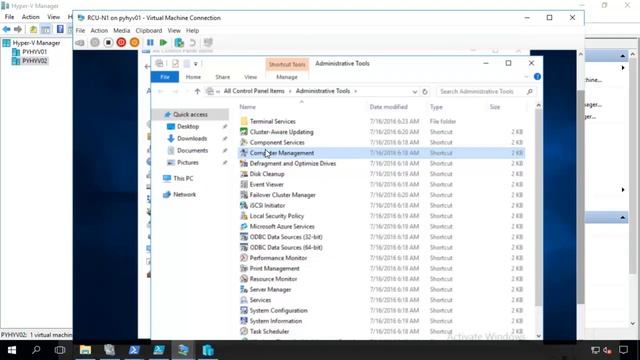Open quick access toolbar customize dropdown
The height and width of the screenshot is (360, 640).
point(196,64)
